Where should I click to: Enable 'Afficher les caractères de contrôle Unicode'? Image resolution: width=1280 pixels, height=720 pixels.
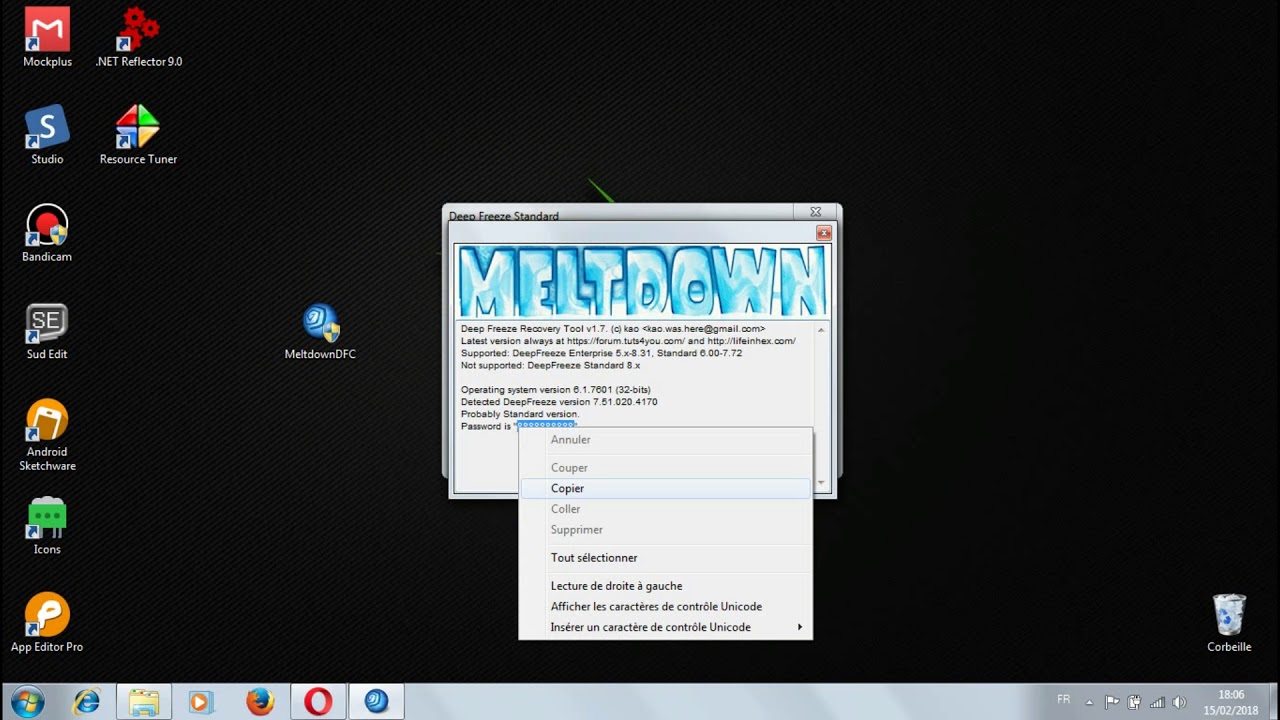pyautogui.click(x=656, y=606)
